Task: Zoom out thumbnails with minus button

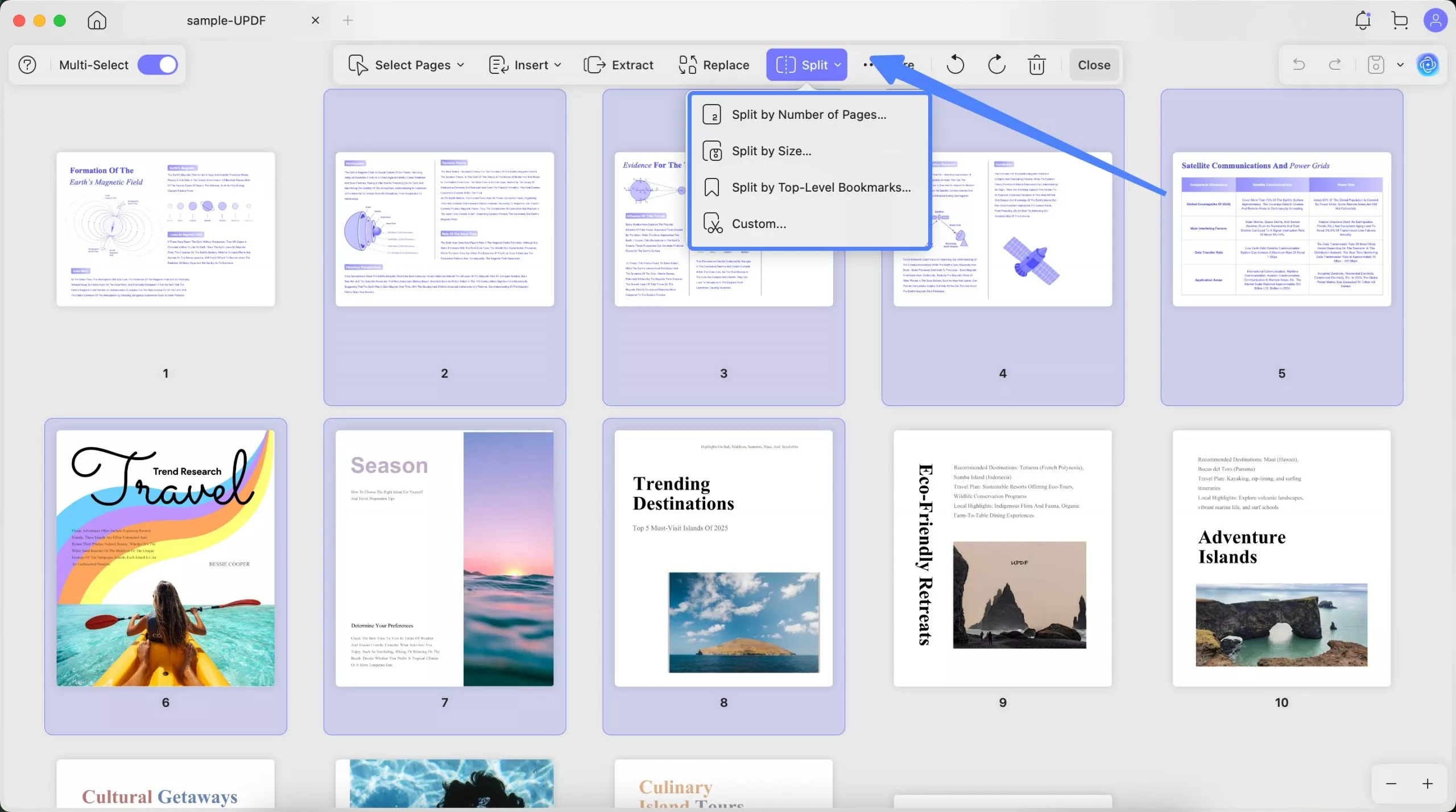Action: [x=1391, y=784]
